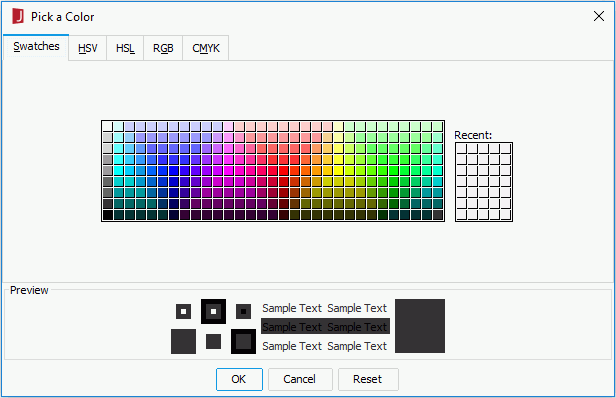The image size is (616, 398).
Task: Close the Pick a Color dialog
Action: [599, 16]
